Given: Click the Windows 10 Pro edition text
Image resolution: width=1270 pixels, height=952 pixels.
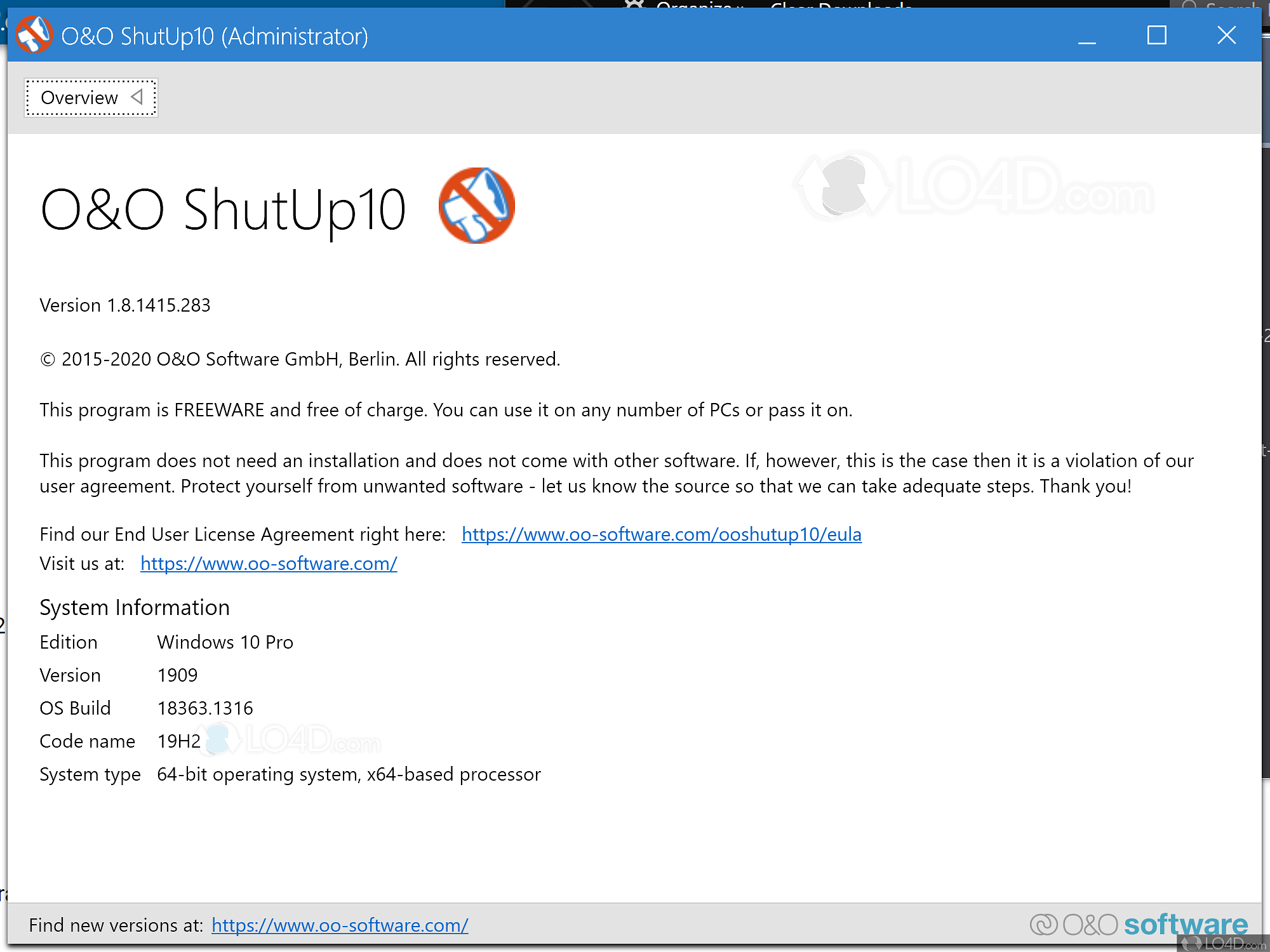Looking at the screenshot, I should click(x=225, y=642).
